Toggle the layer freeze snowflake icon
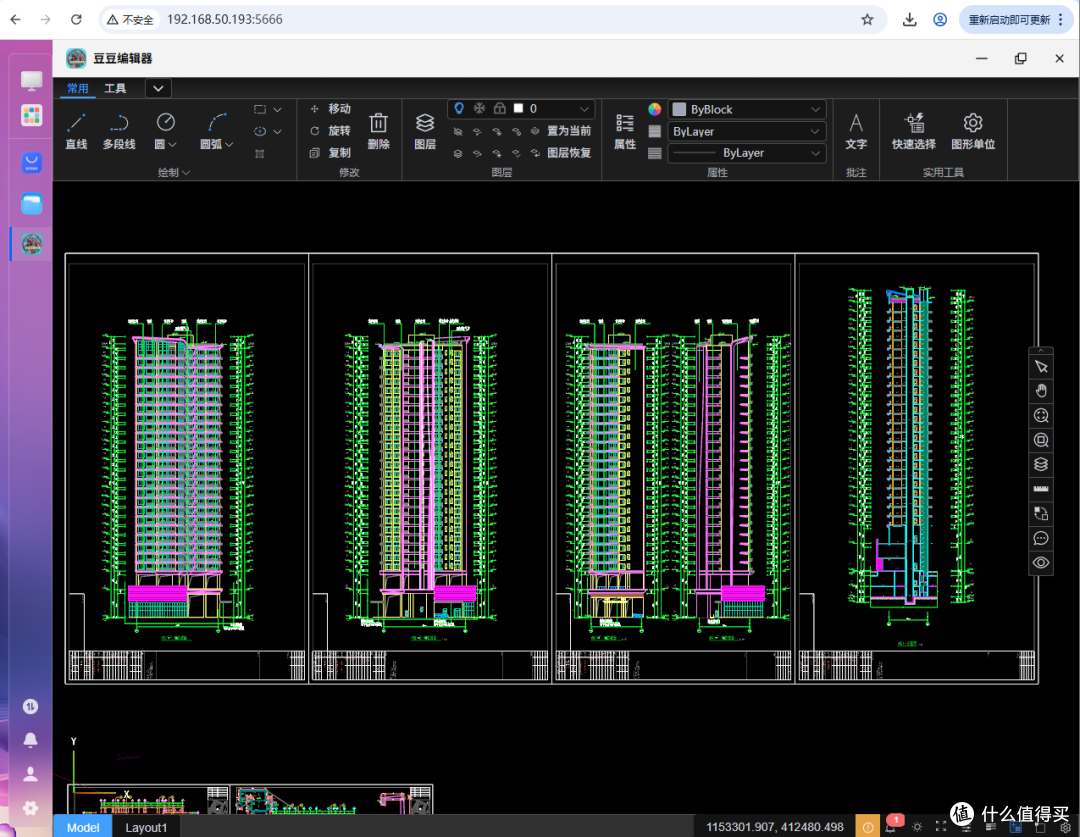This screenshot has height=837, width=1080. pyautogui.click(x=479, y=108)
